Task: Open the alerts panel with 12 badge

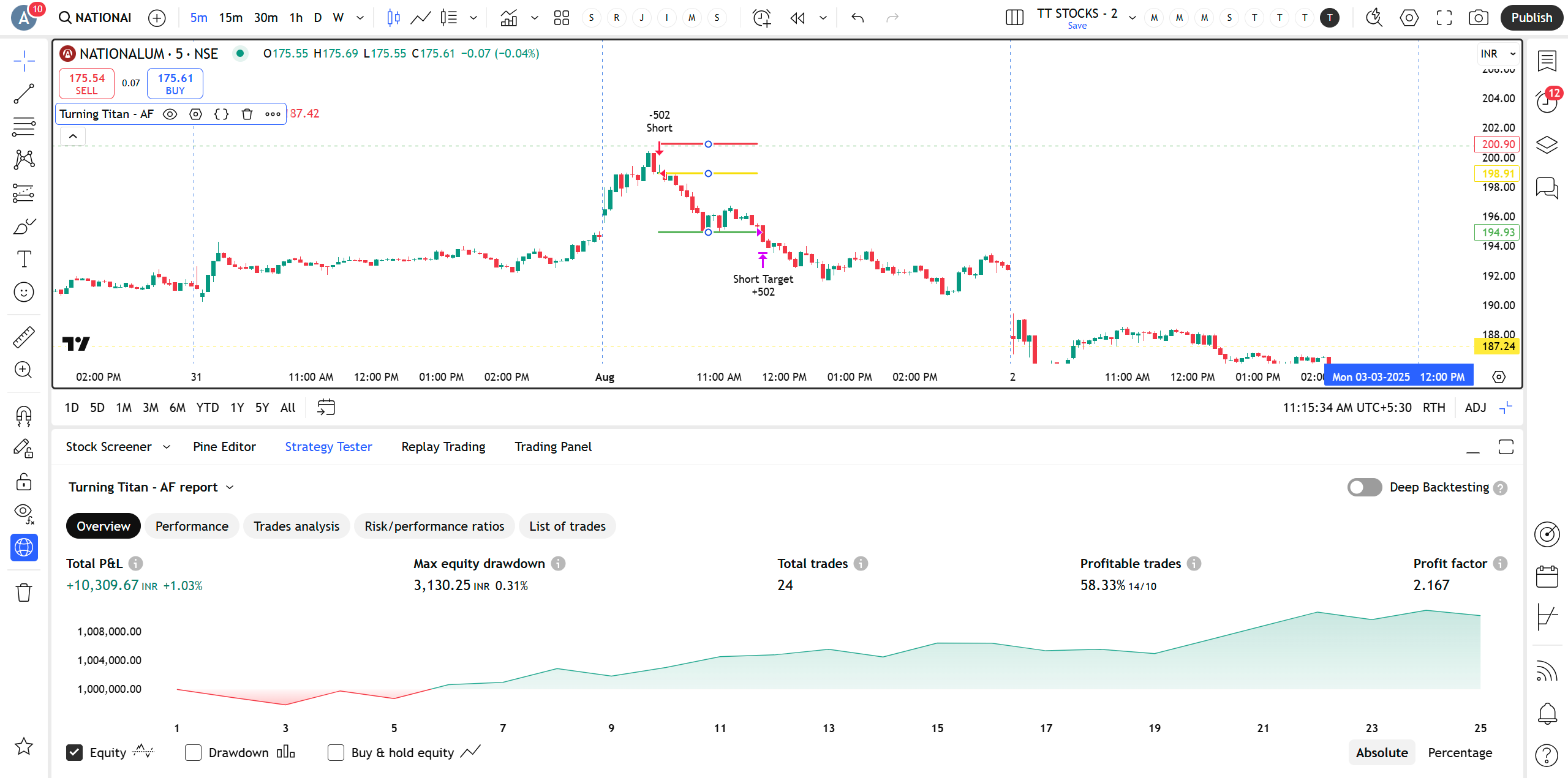Action: (x=1547, y=102)
